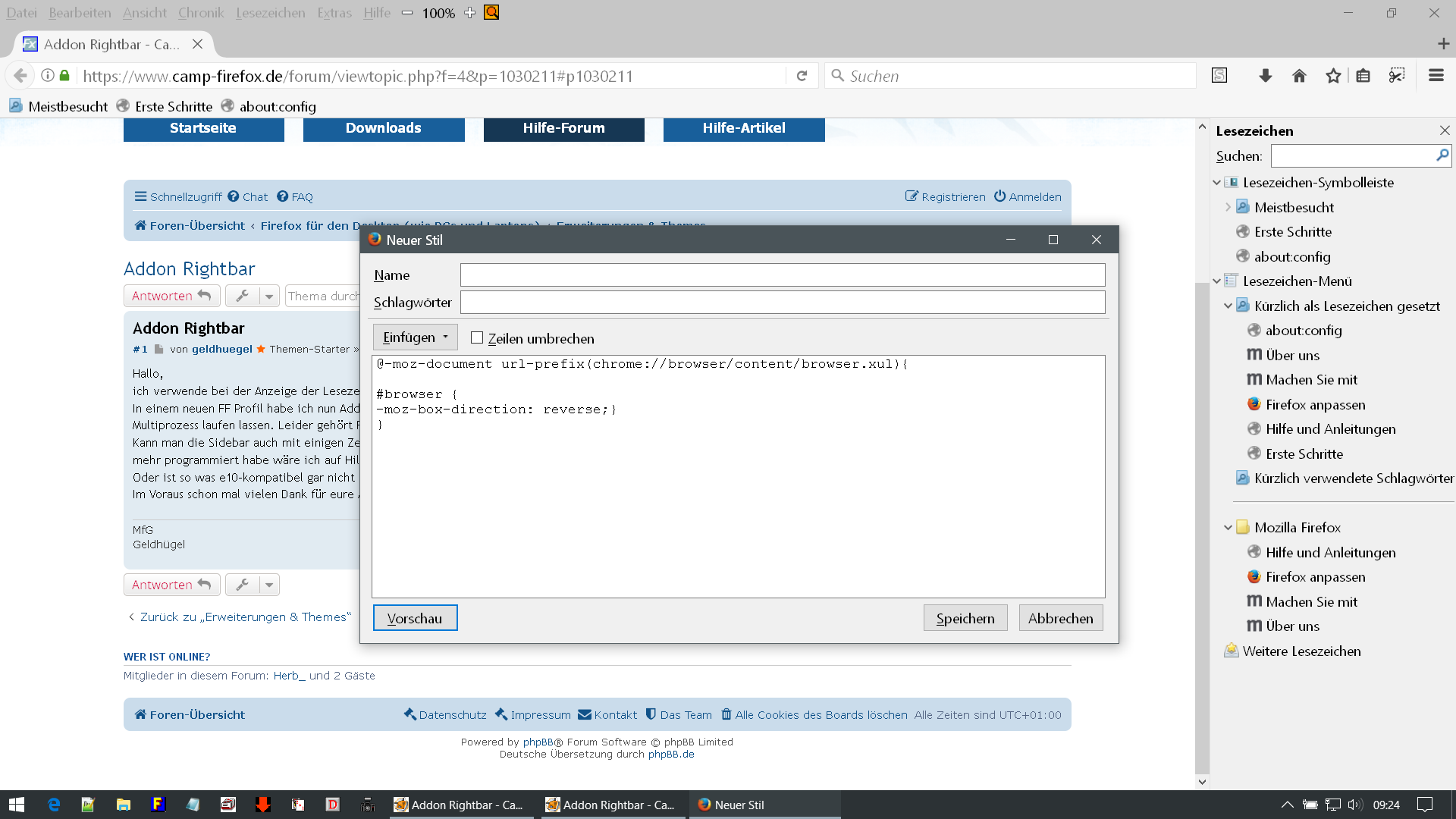Expand the Meistbesucht bookmark folder

pos(1228,207)
